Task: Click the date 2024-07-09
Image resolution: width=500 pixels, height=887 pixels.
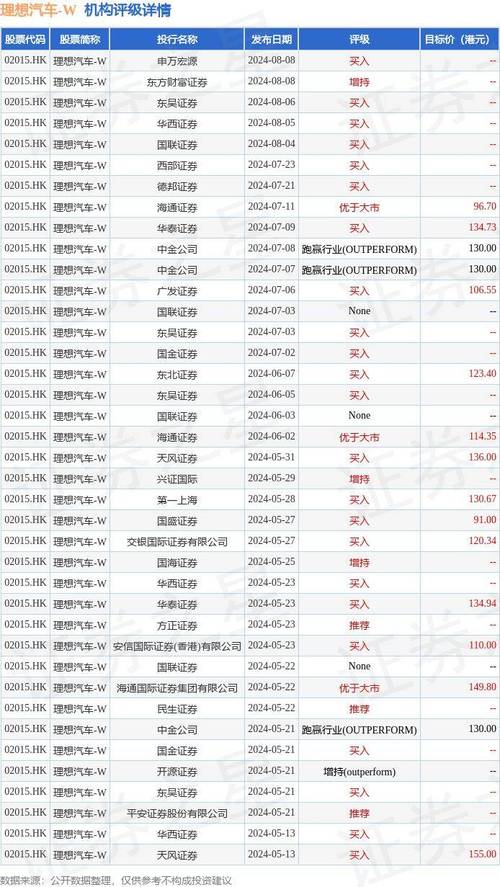Action: (271, 227)
